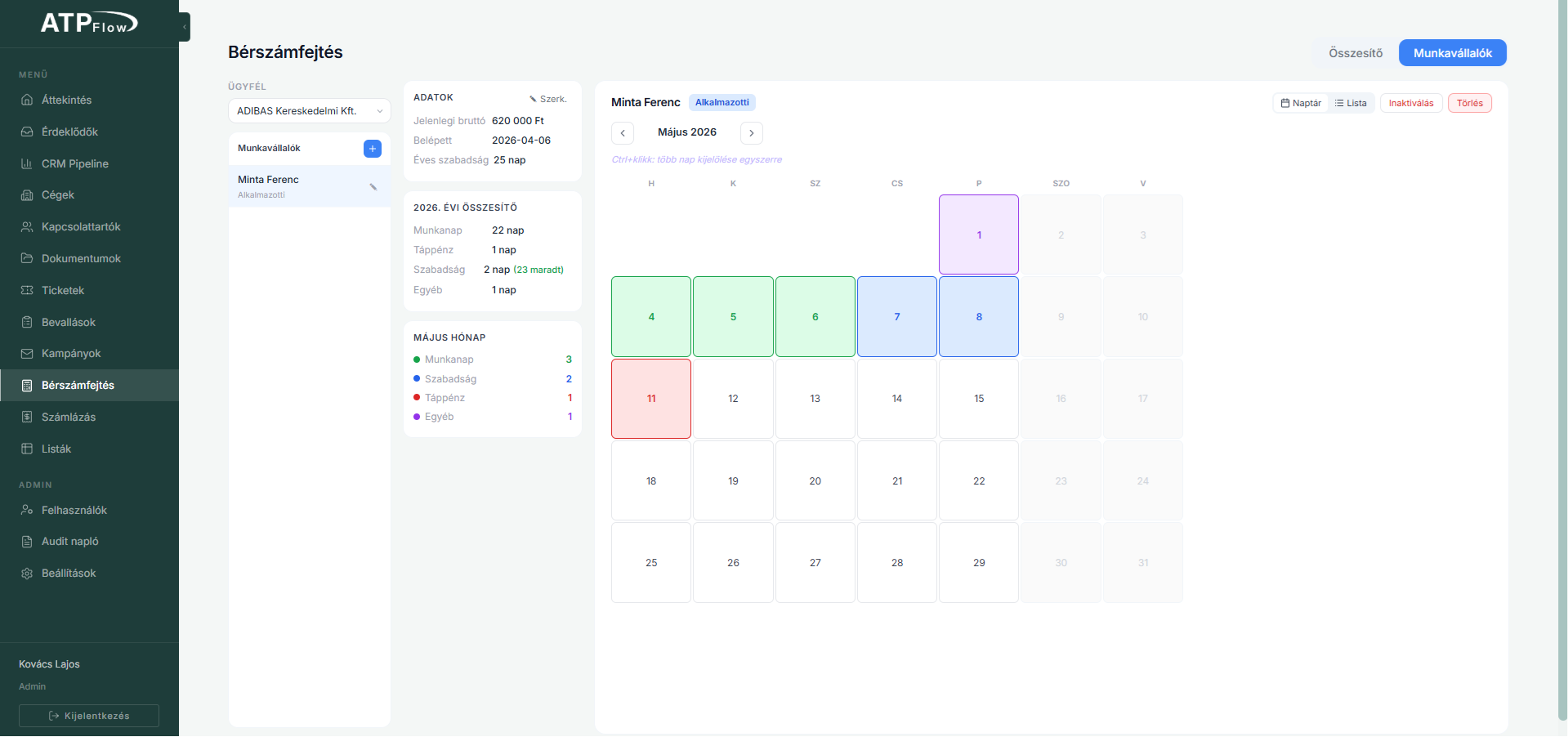1568x737 pixels.
Task: Click the blue add employee plus icon
Action: (x=372, y=149)
